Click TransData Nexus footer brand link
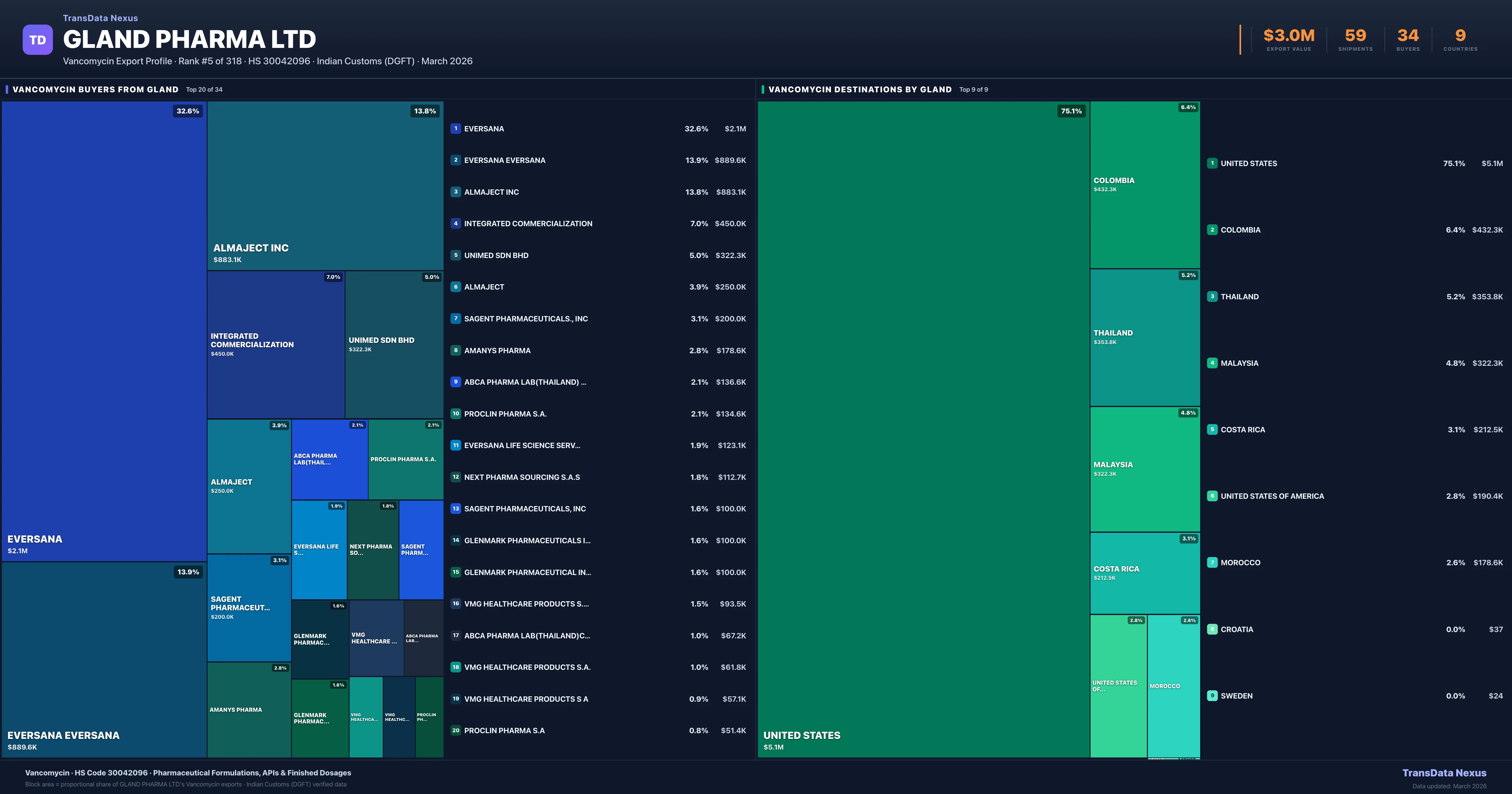This screenshot has width=1512, height=794. (1444, 773)
